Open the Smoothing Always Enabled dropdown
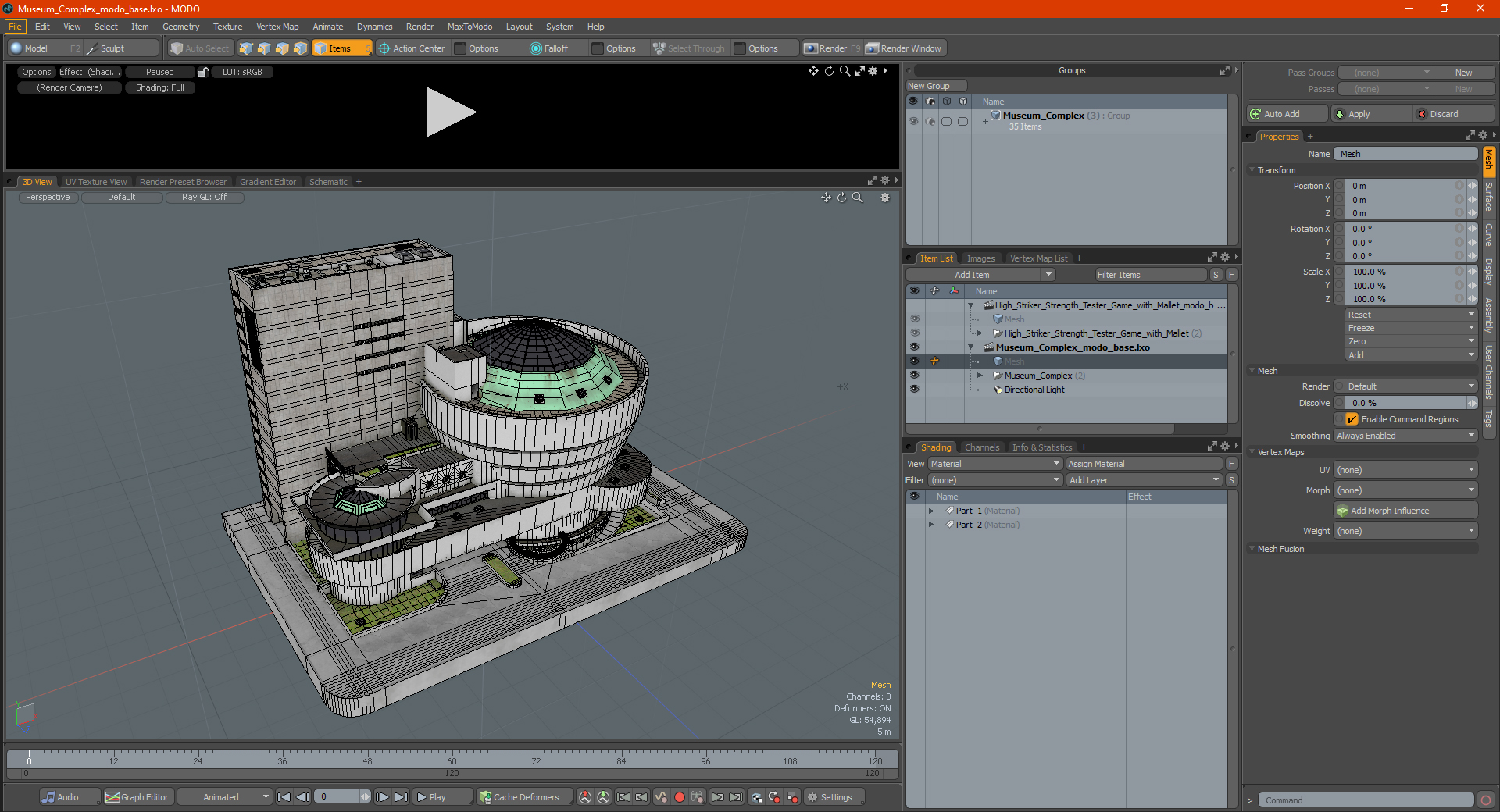The width and height of the screenshot is (1500, 812). coord(1405,436)
